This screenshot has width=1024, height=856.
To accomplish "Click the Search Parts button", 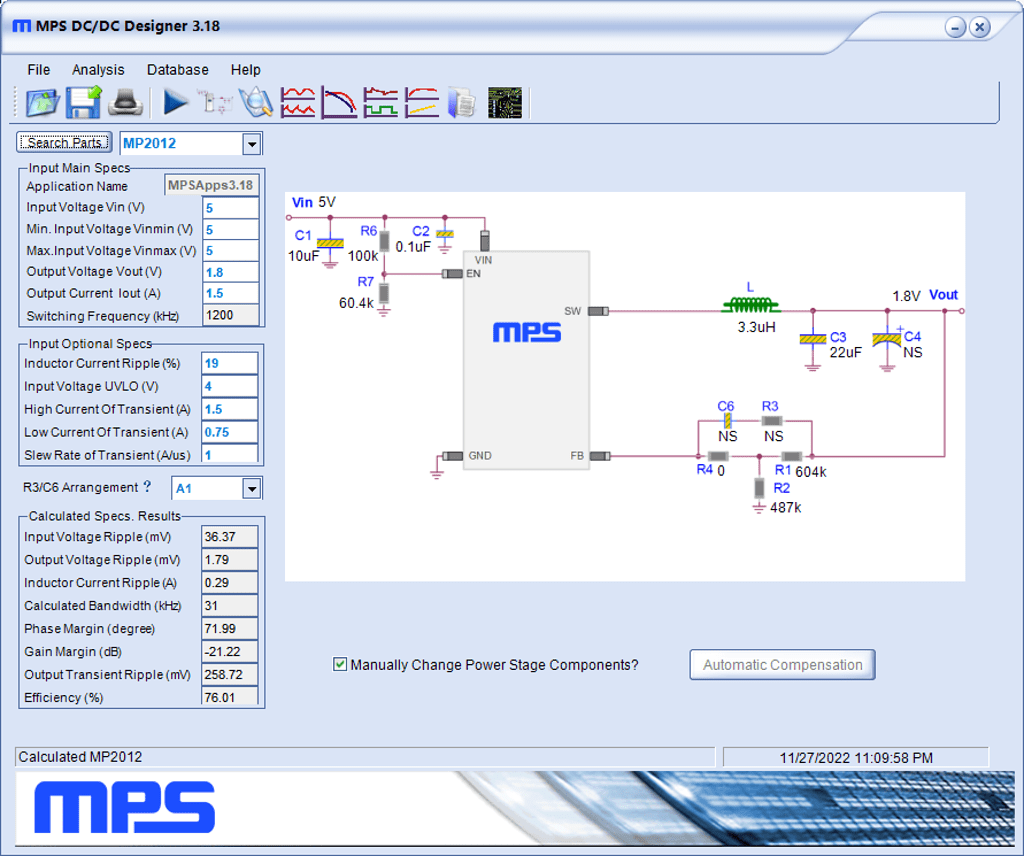I will click(65, 143).
